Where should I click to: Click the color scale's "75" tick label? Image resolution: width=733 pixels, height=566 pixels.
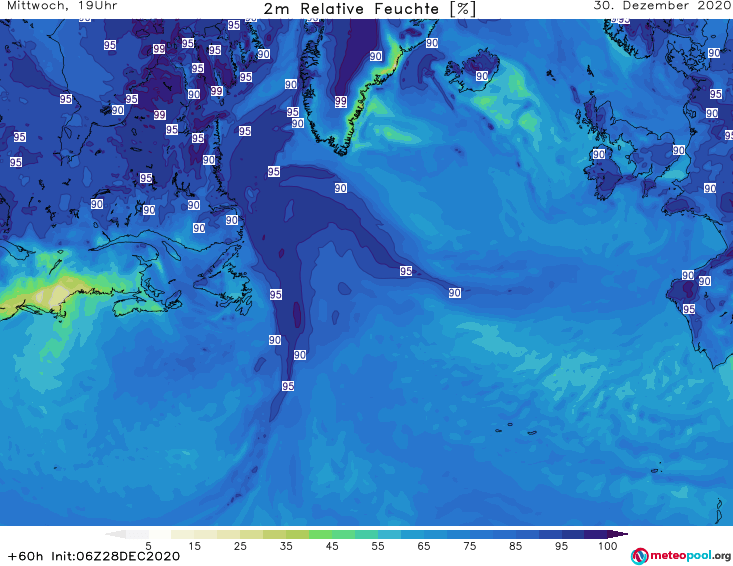tap(469, 546)
